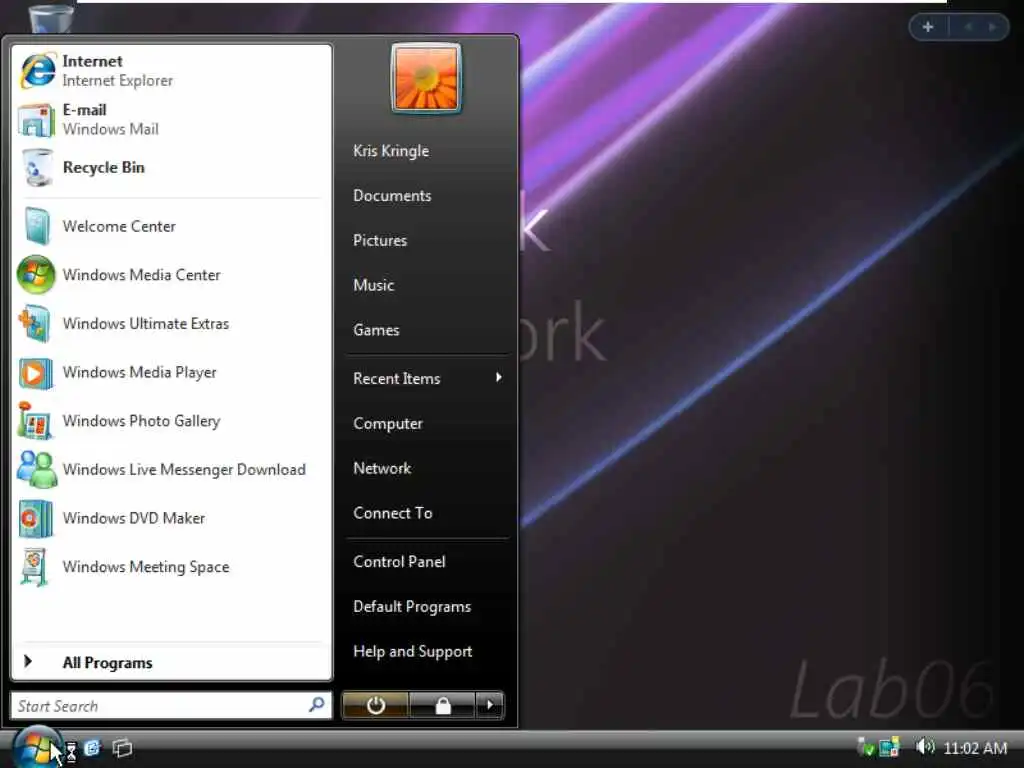This screenshot has height=768, width=1024.
Task: Open the Welcome Center icon
Action: pyautogui.click(x=37, y=226)
